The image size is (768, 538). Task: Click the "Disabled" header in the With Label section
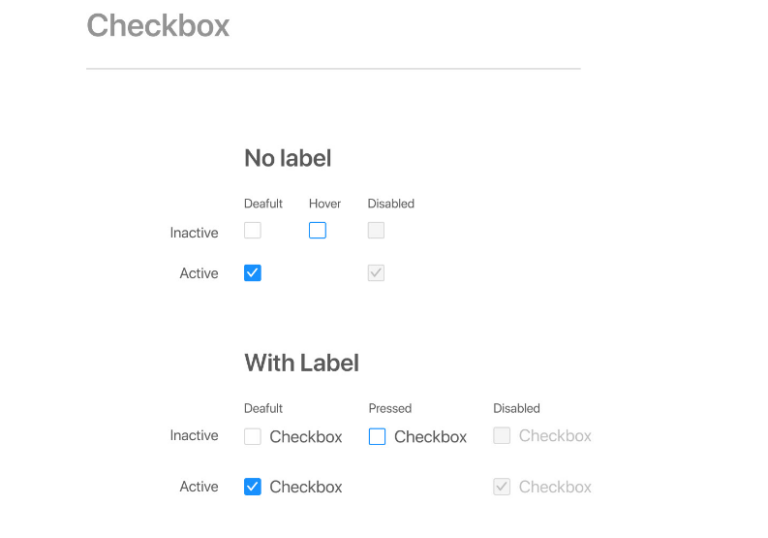[516, 408]
